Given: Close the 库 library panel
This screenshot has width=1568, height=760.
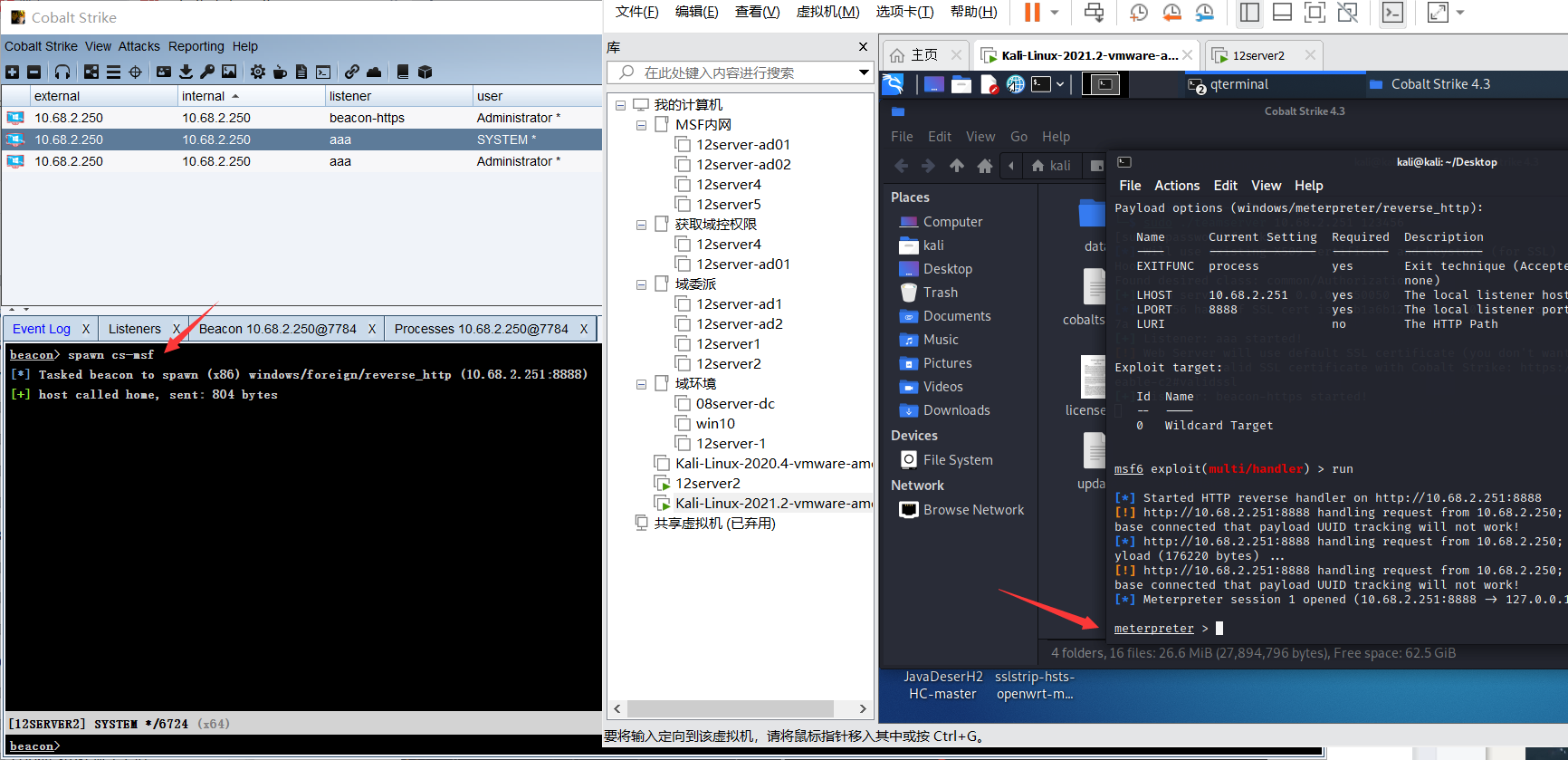Looking at the screenshot, I should [x=863, y=47].
